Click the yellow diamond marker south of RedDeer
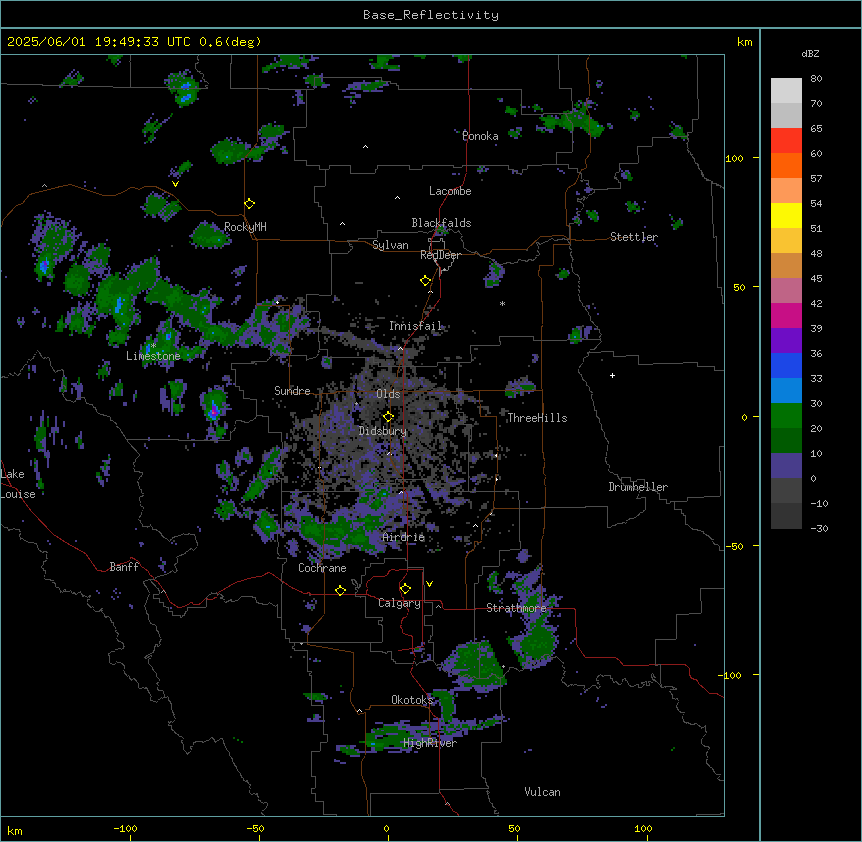The image size is (862, 842). 426,281
